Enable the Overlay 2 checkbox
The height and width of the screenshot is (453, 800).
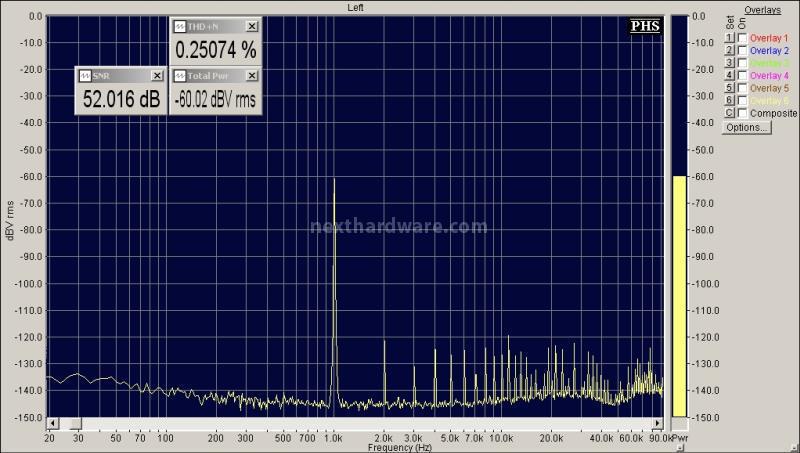pyautogui.click(x=742, y=50)
